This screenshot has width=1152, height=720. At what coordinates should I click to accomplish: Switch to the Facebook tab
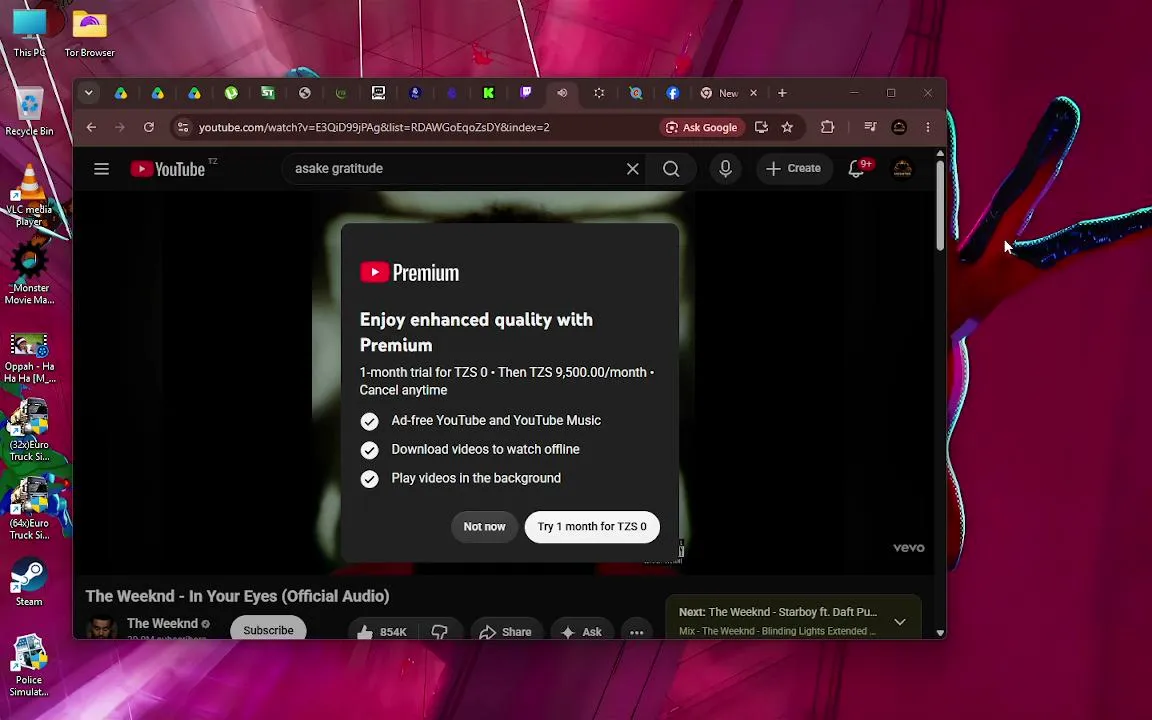pos(672,93)
